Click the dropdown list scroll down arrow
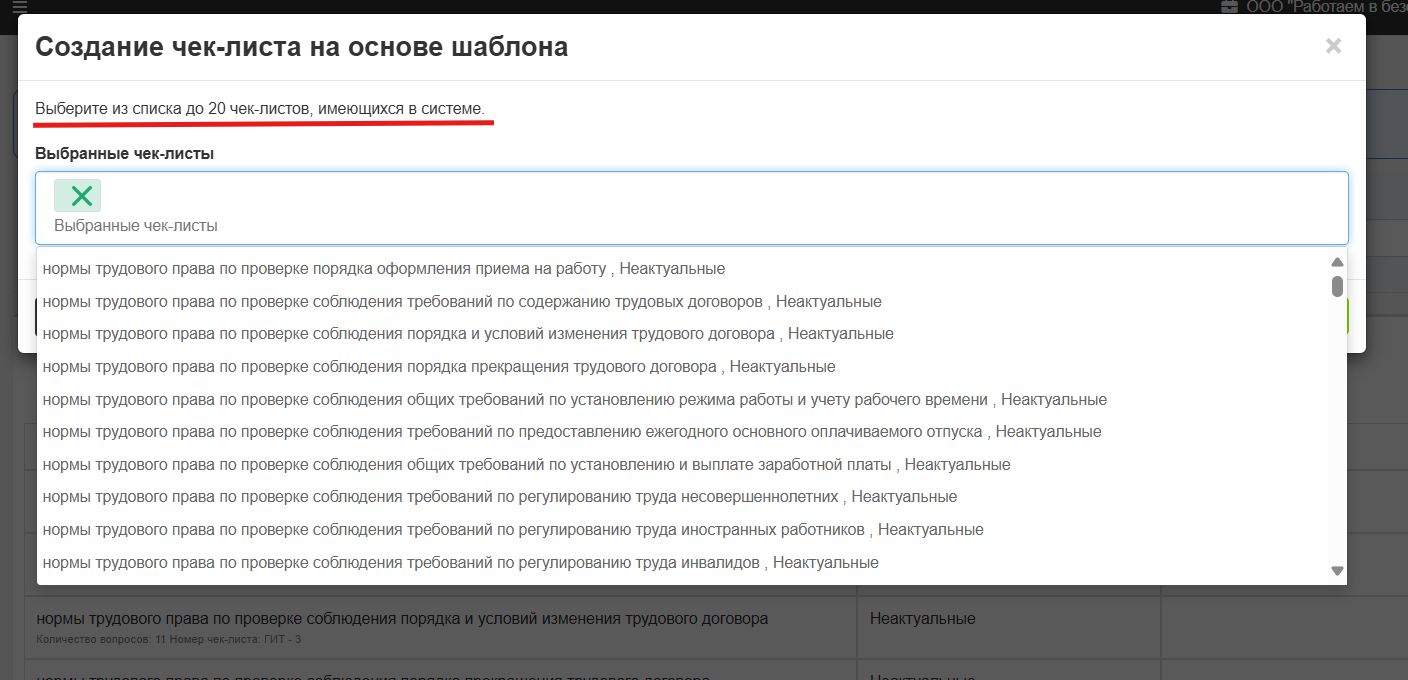This screenshot has width=1408, height=680. (x=1337, y=571)
